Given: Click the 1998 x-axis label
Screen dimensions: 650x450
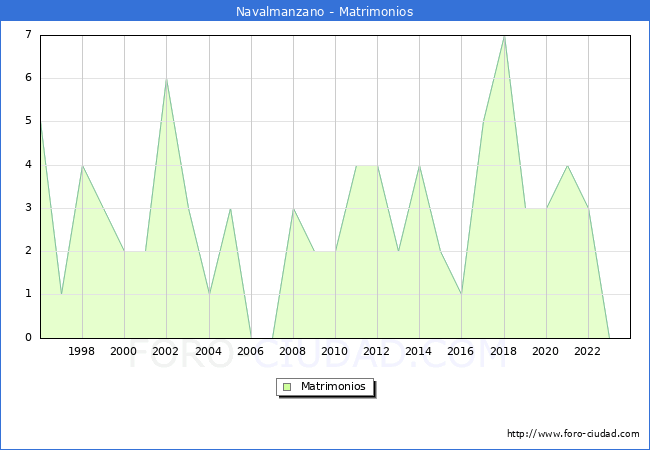Looking at the screenshot, I should tap(82, 351).
